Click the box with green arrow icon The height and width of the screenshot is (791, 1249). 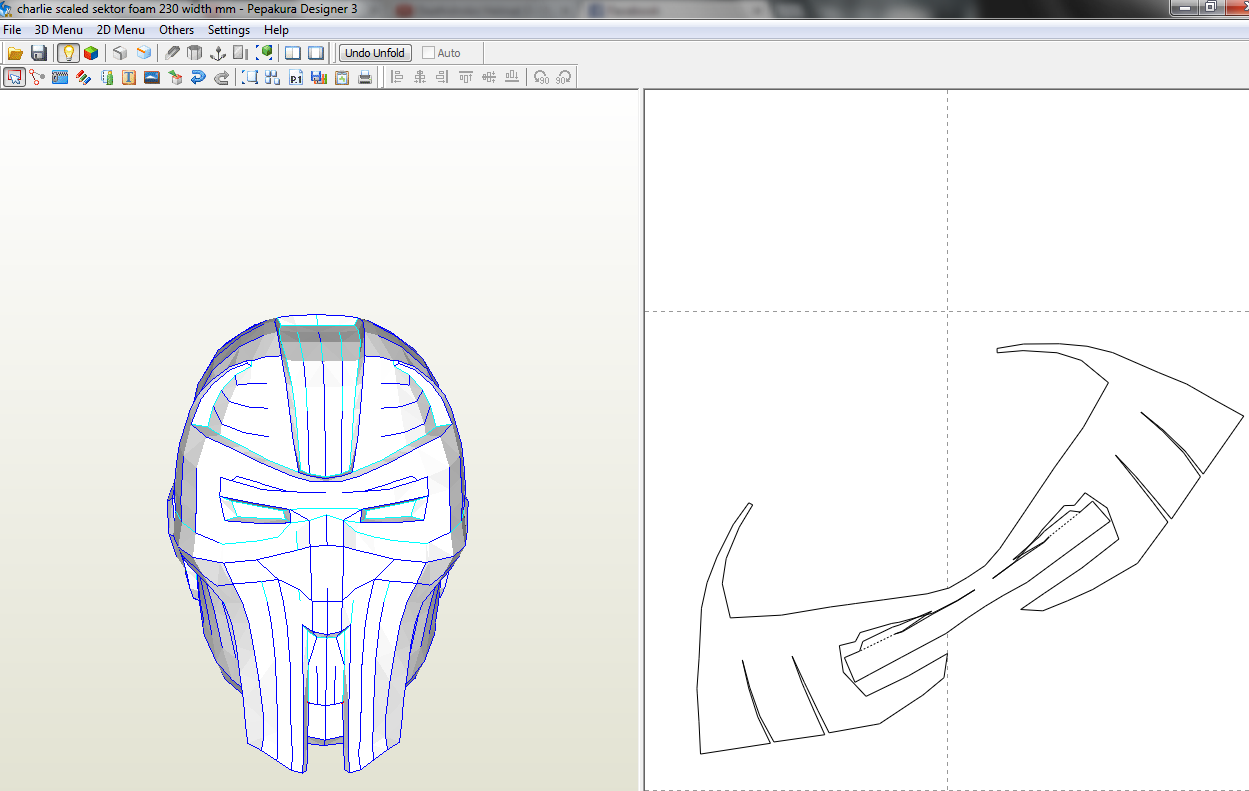[x=175, y=77]
